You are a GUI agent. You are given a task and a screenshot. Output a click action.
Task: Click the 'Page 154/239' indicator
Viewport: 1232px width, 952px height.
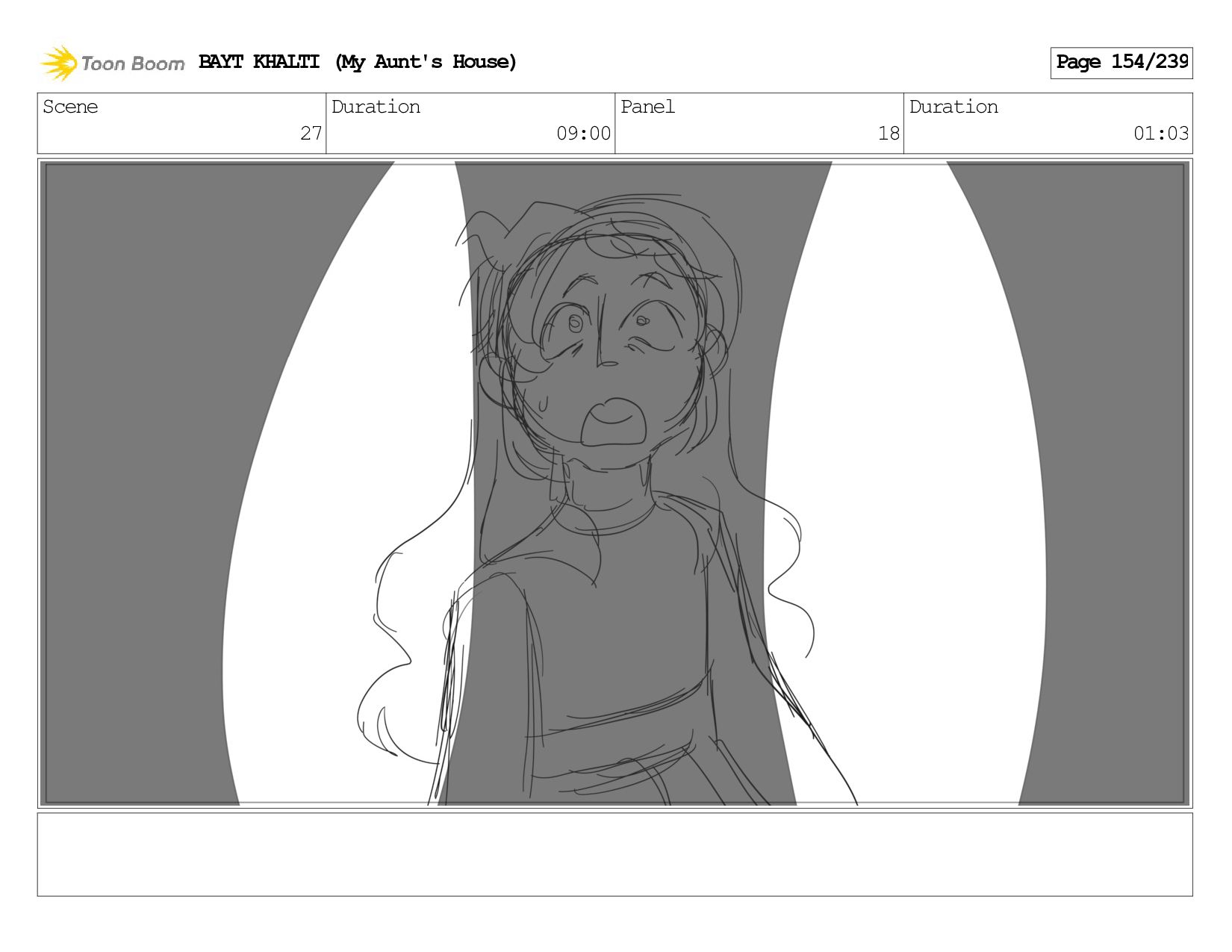point(1121,63)
